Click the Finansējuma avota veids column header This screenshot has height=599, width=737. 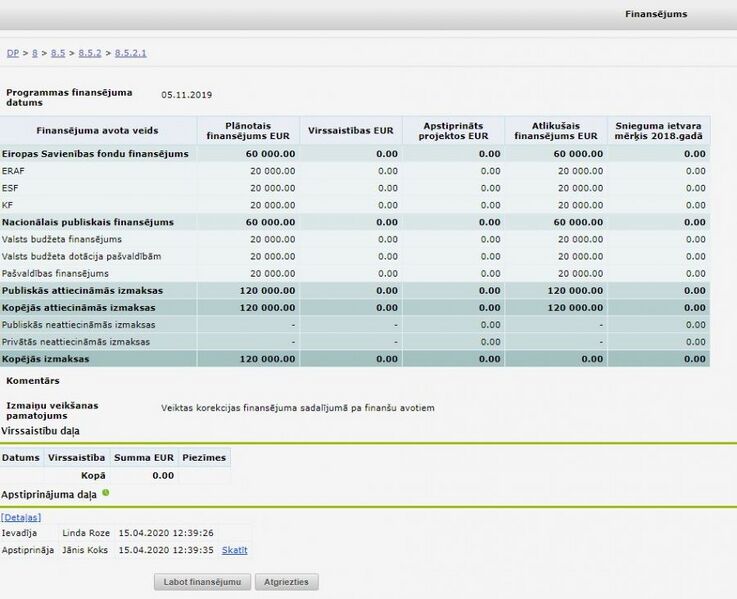97,131
